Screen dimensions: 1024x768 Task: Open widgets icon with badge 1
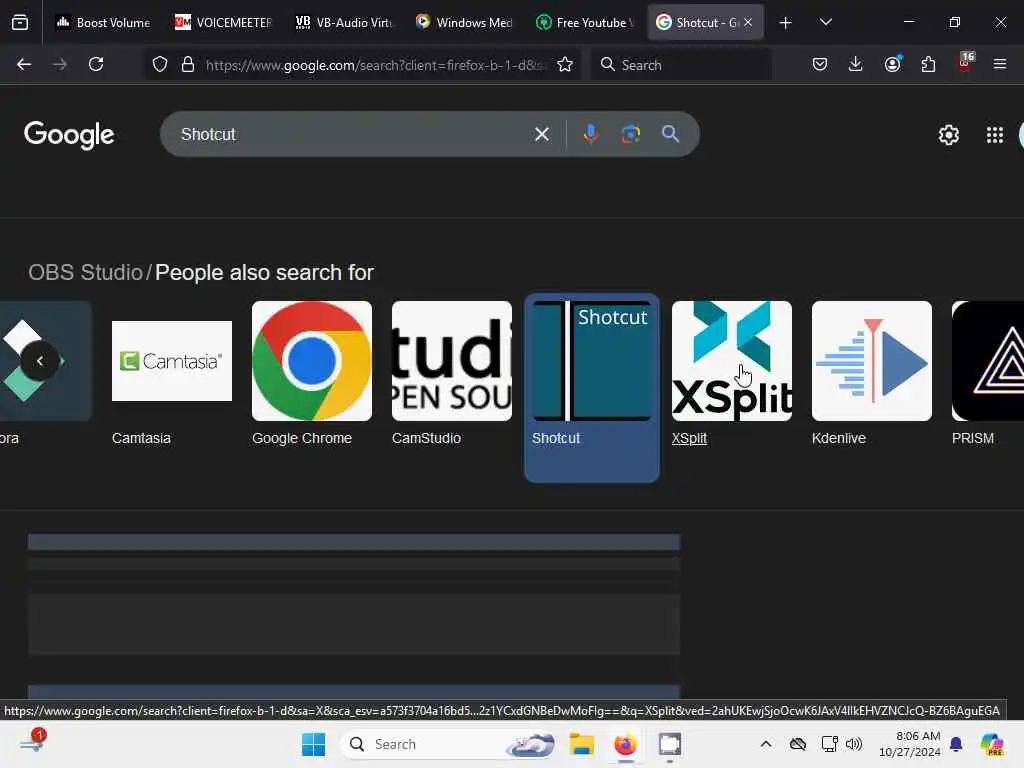tap(33, 743)
